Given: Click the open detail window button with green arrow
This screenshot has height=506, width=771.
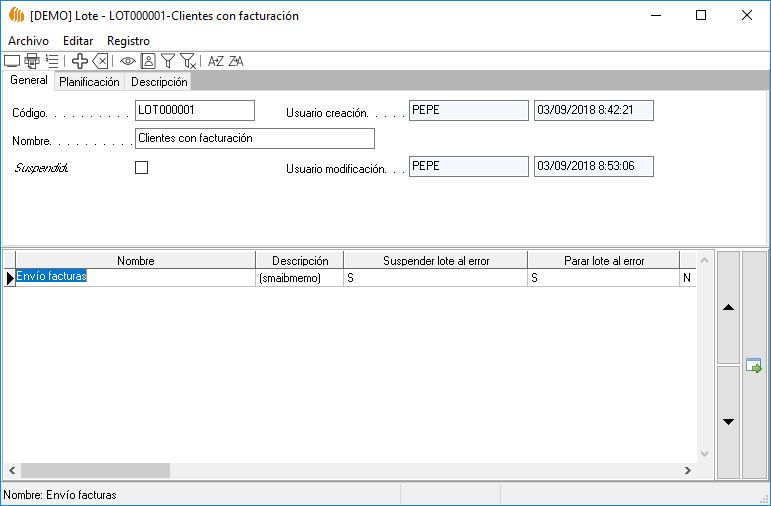Looking at the screenshot, I should tap(754, 365).
